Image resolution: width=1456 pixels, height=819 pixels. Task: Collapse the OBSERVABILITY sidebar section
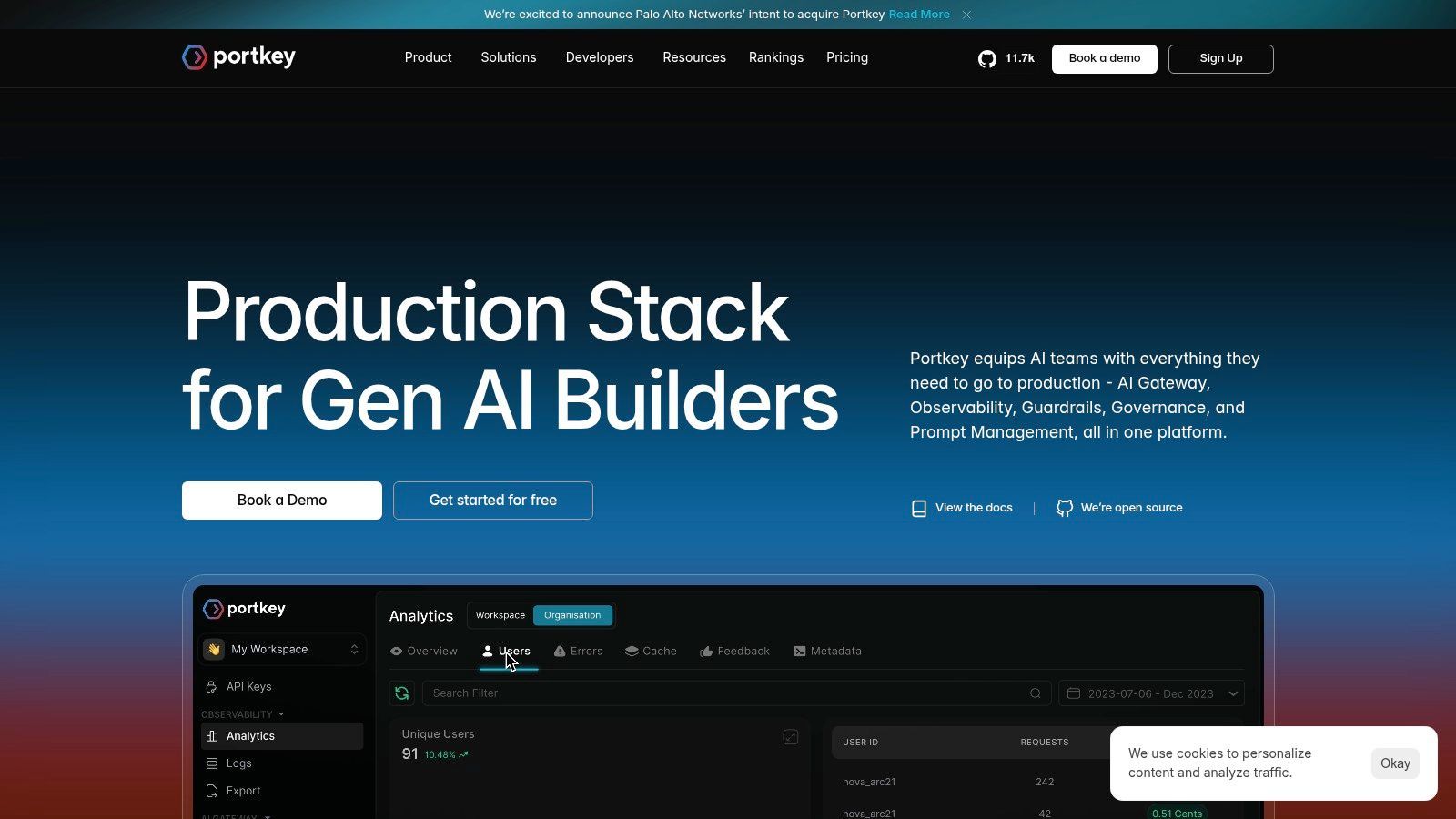(x=243, y=714)
